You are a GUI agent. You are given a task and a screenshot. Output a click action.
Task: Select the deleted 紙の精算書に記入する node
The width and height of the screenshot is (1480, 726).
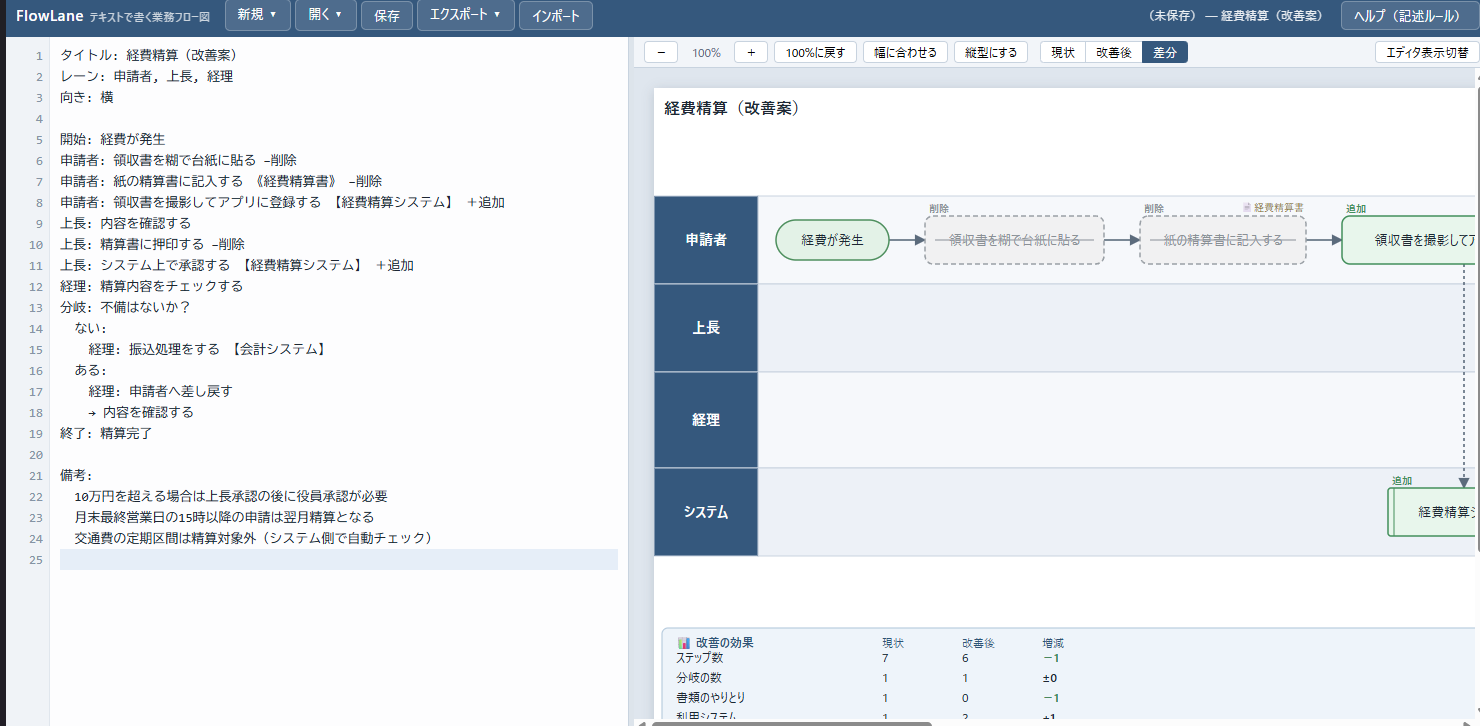[x=1223, y=240]
